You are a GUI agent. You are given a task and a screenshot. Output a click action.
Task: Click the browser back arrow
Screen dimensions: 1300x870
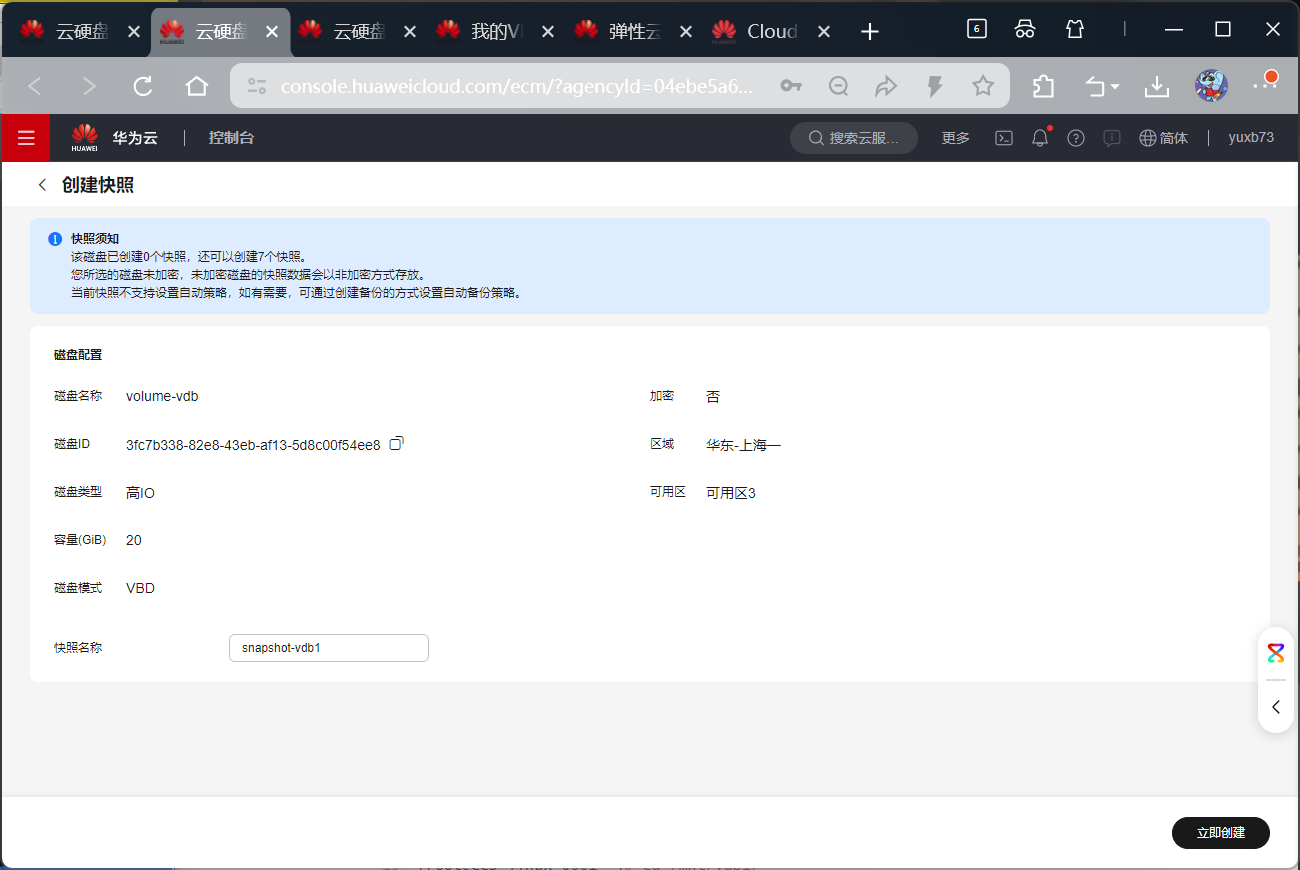(35, 86)
